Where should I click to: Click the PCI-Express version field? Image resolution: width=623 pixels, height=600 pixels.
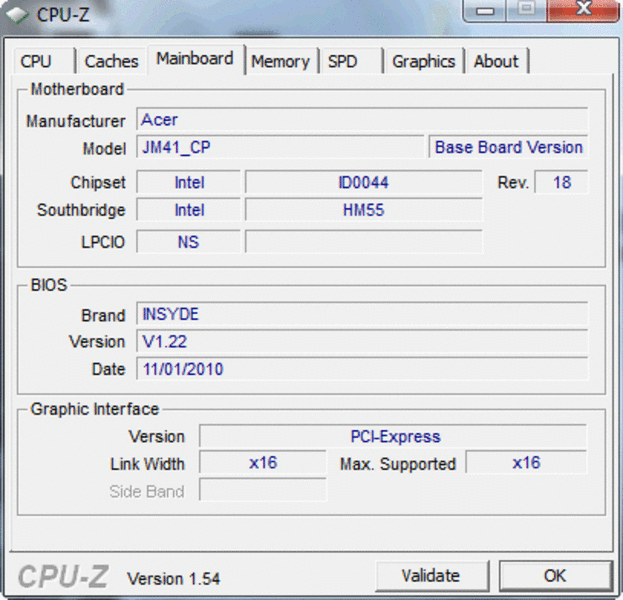(393, 436)
